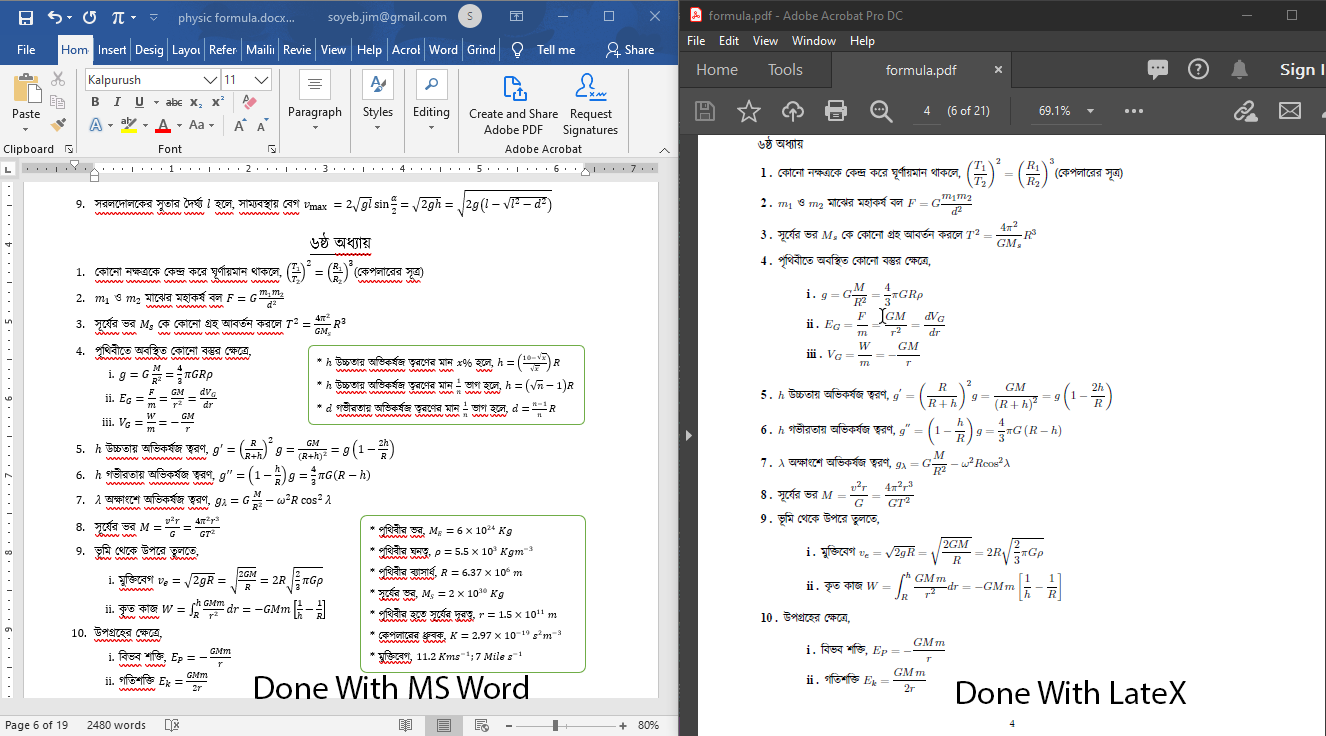Switch to Read Mode view

coord(406,725)
